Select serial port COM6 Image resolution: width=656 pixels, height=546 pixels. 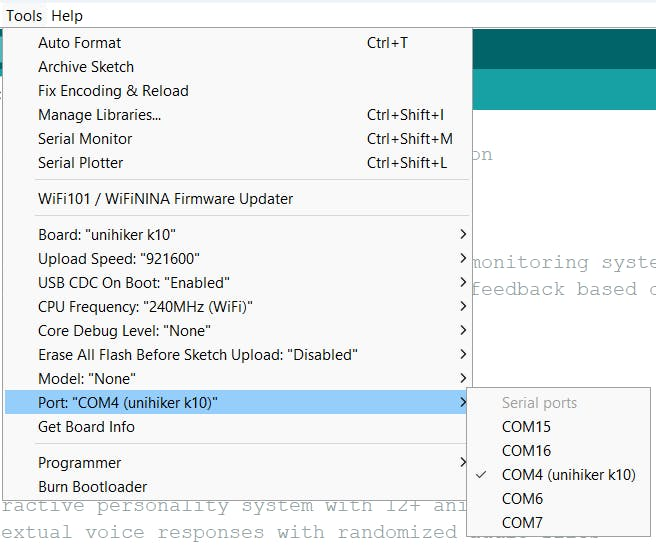click(559, 499)
